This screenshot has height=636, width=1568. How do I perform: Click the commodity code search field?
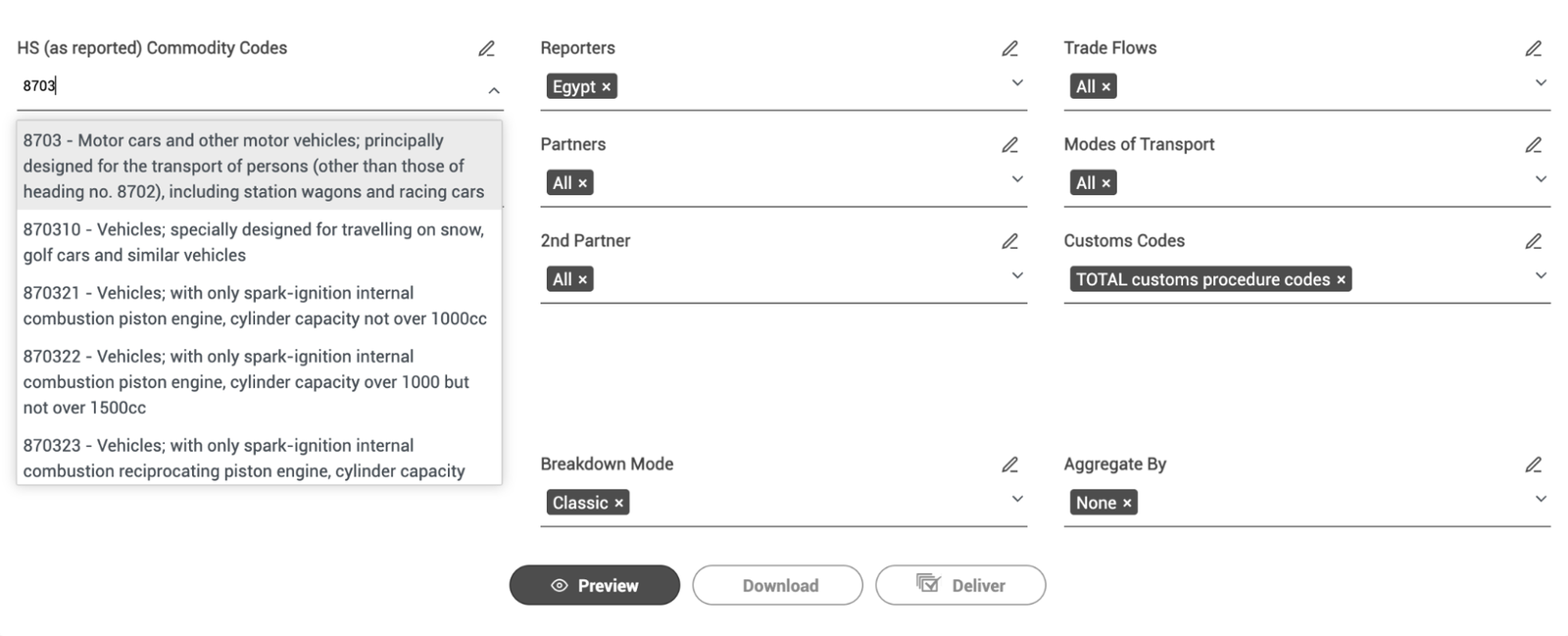point(245,86)
